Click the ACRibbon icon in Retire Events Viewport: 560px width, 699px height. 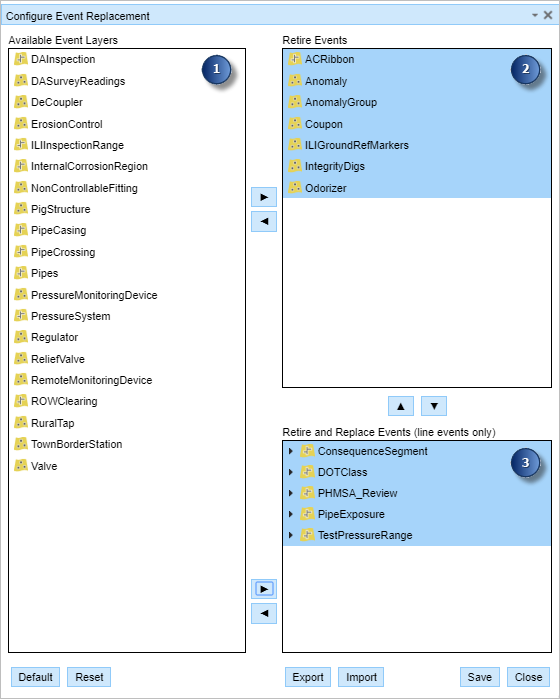(294, 59)
